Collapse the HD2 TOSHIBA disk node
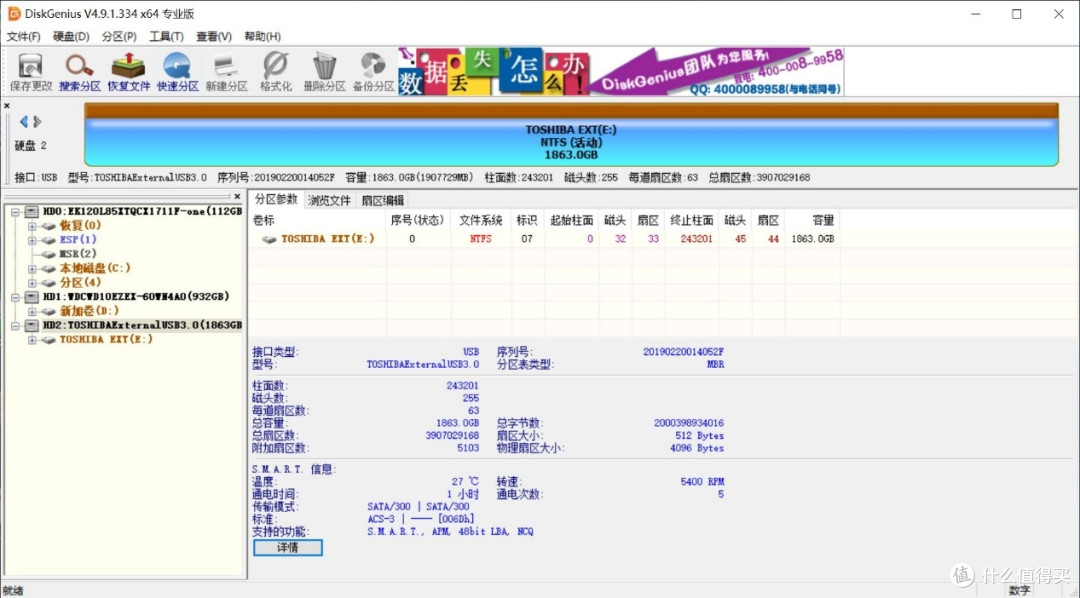1080x598 pixels. click(x=15, y=326)
